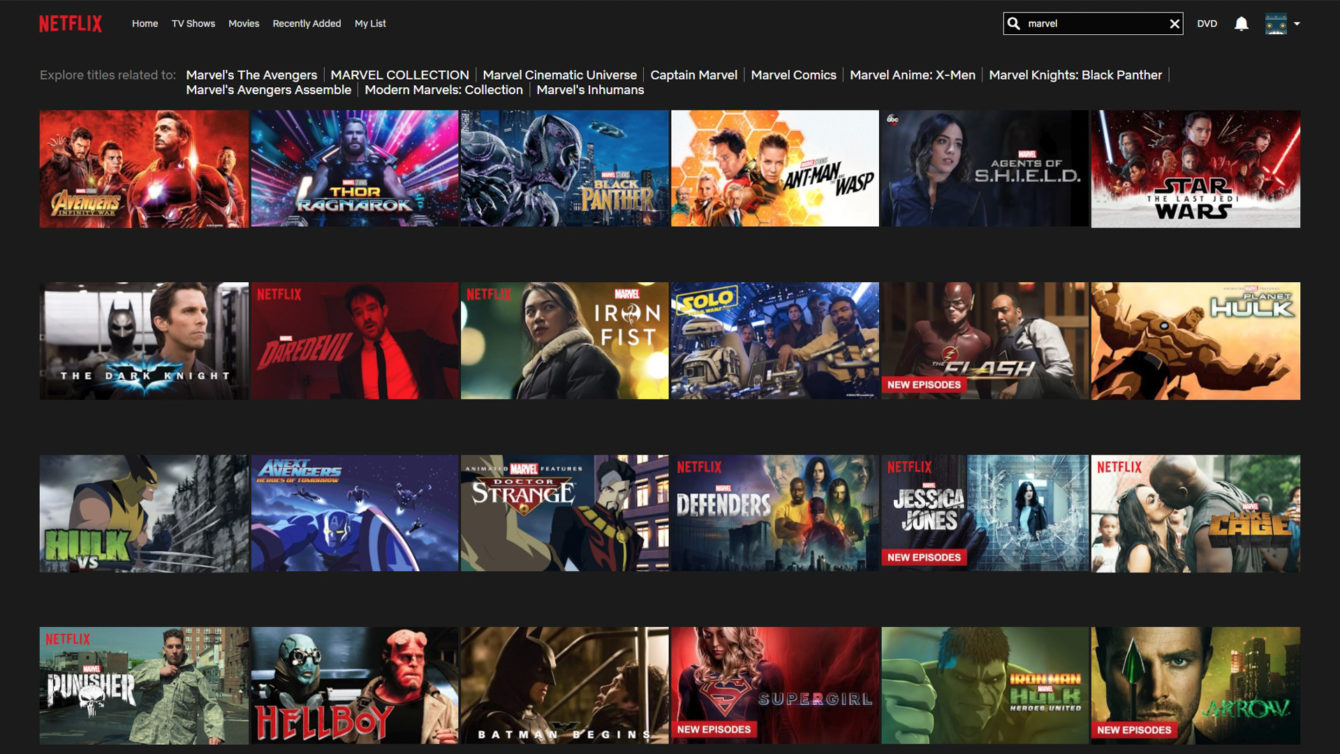1340x754 pixels.
Task: Expand the account menu dropdown arrow
Action: (x=1297, y=22)
